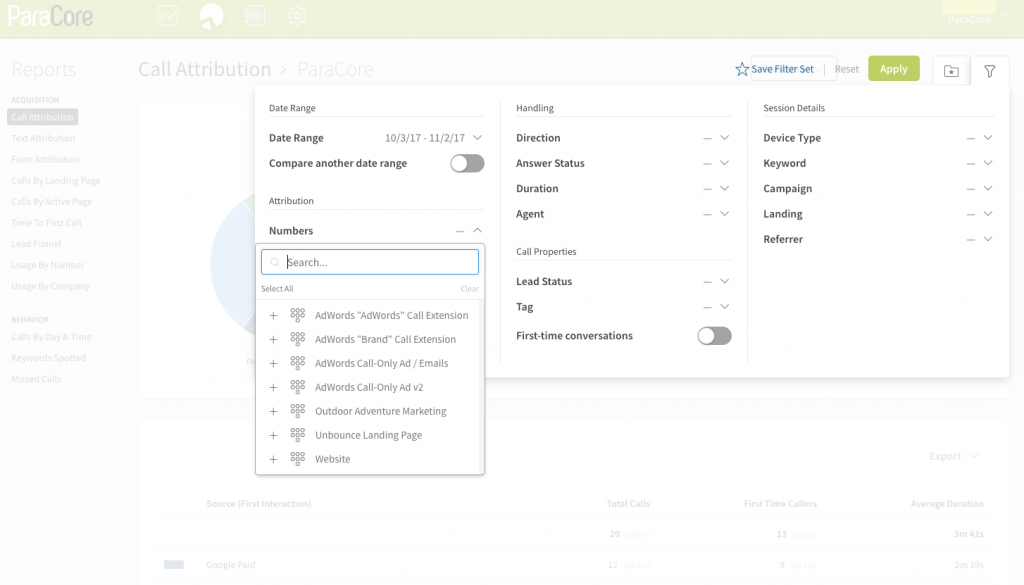Open the pie chart reports icon
The image size is (1024, 585).
pyautogui.click(x=211, y=16)
